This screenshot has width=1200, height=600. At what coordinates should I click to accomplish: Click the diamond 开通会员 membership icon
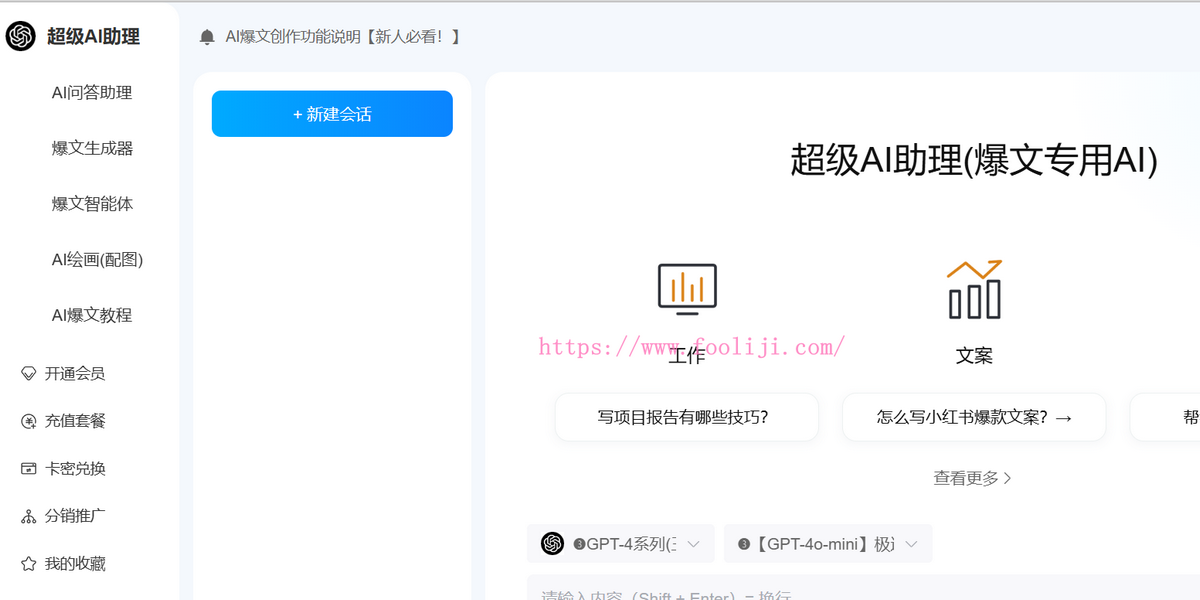point(29,373)
